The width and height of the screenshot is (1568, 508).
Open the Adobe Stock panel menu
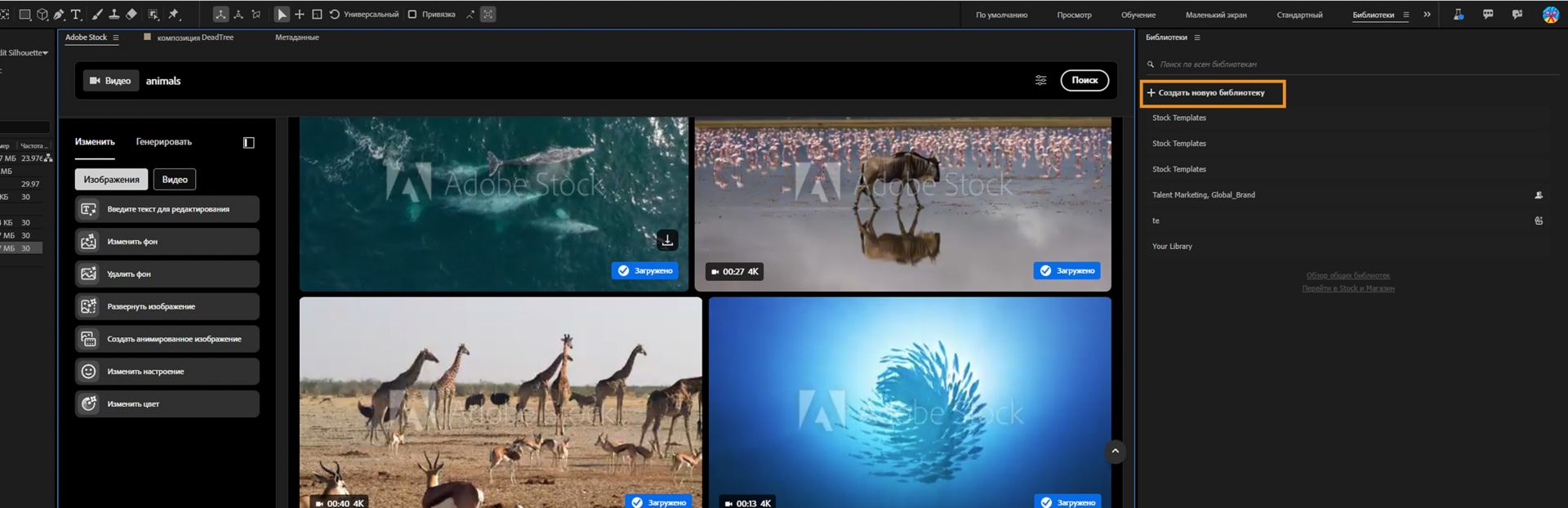point(116,38)
